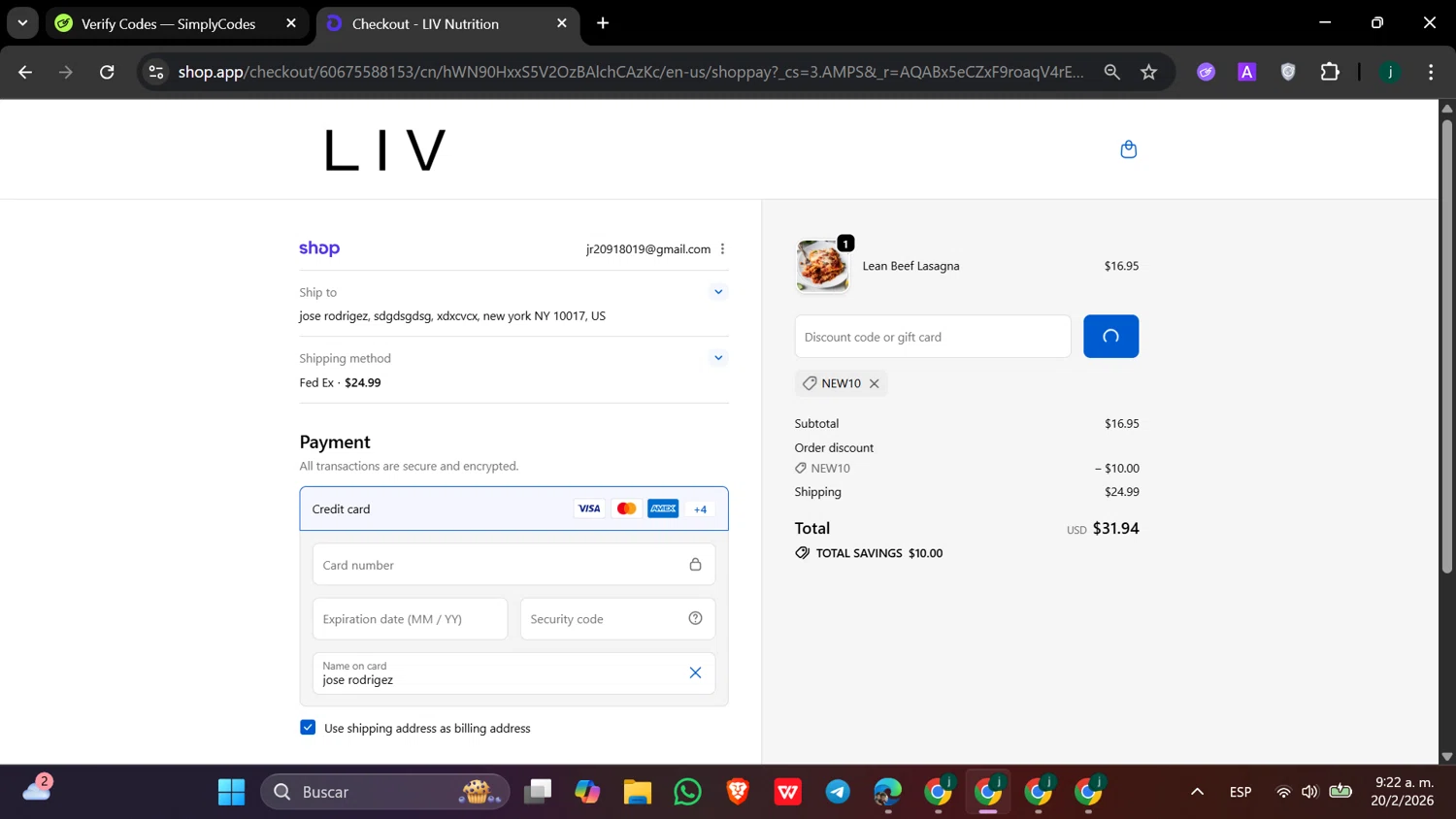Remove the NEW10 discount code tag
This screenshot has width=1456, height=819.
tap(875, 383)
